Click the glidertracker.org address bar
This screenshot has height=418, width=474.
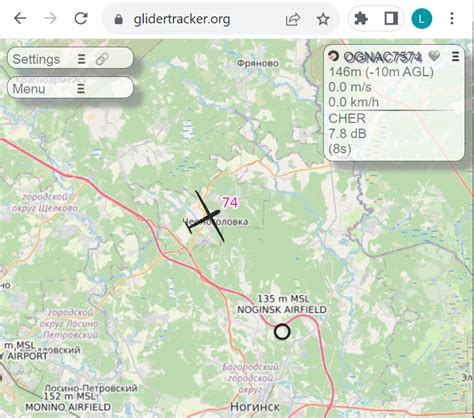[182, 19]
